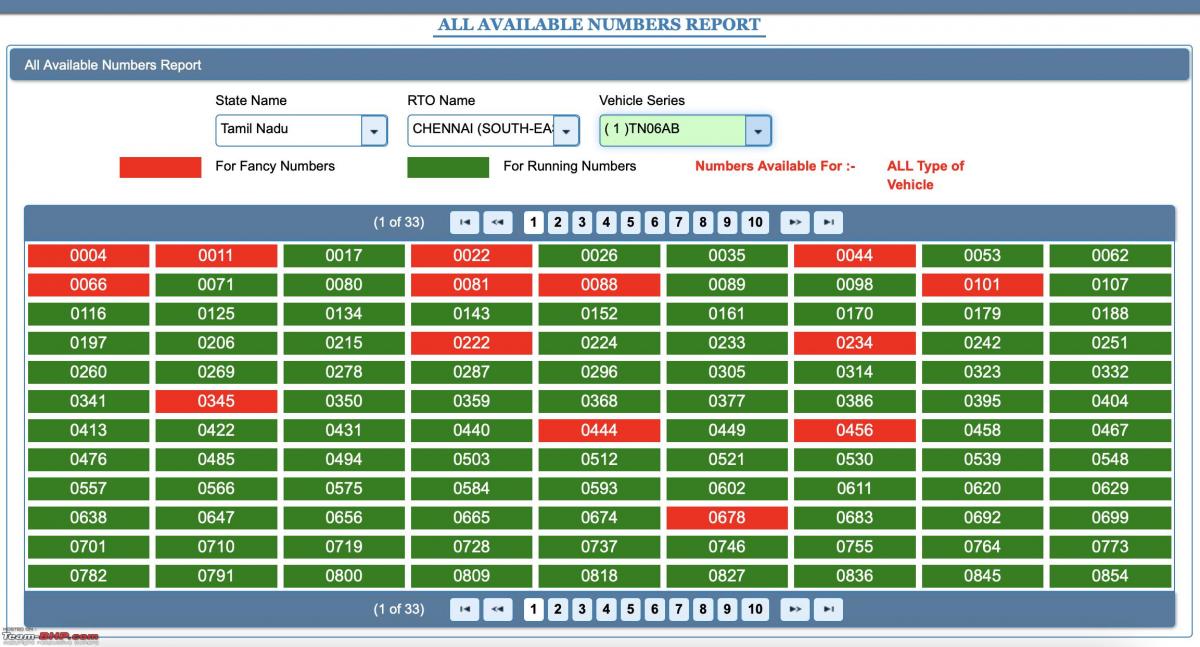Choose fancy number 0004
Image resolution: width=1200 pixels, height=647 pixels.
point(88,255)
